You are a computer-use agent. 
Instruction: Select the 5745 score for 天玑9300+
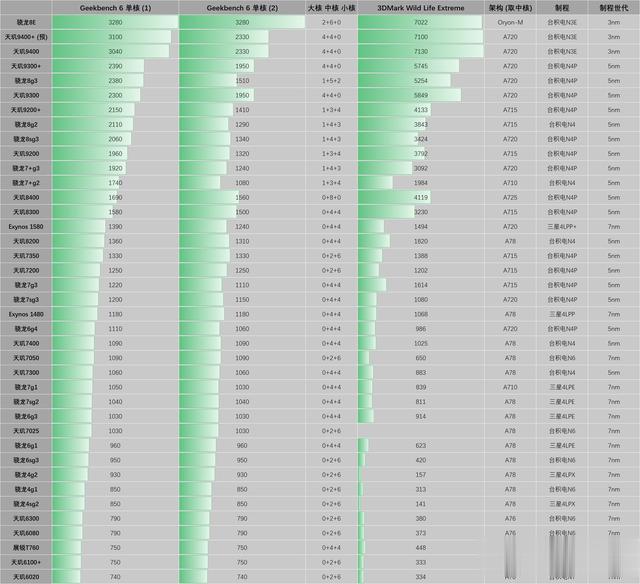421,66
